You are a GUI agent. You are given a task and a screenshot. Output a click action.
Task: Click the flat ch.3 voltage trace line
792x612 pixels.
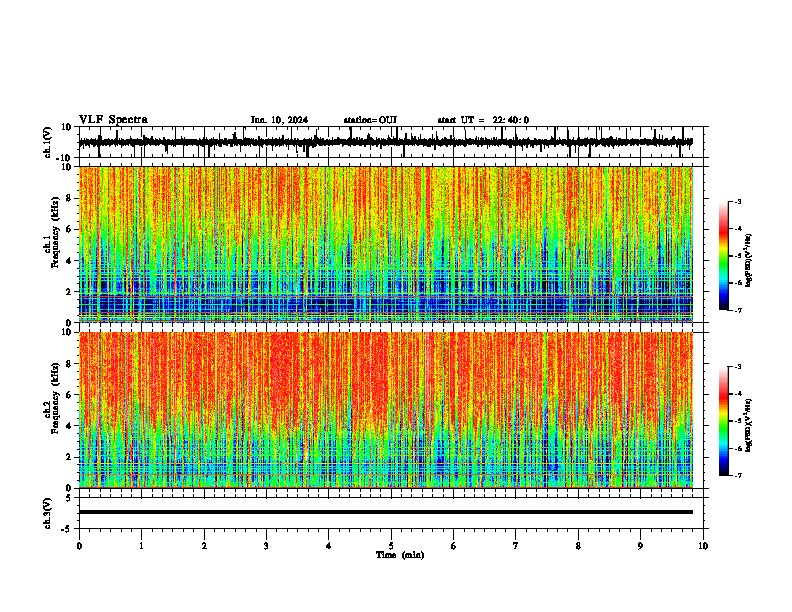point(385,512)
